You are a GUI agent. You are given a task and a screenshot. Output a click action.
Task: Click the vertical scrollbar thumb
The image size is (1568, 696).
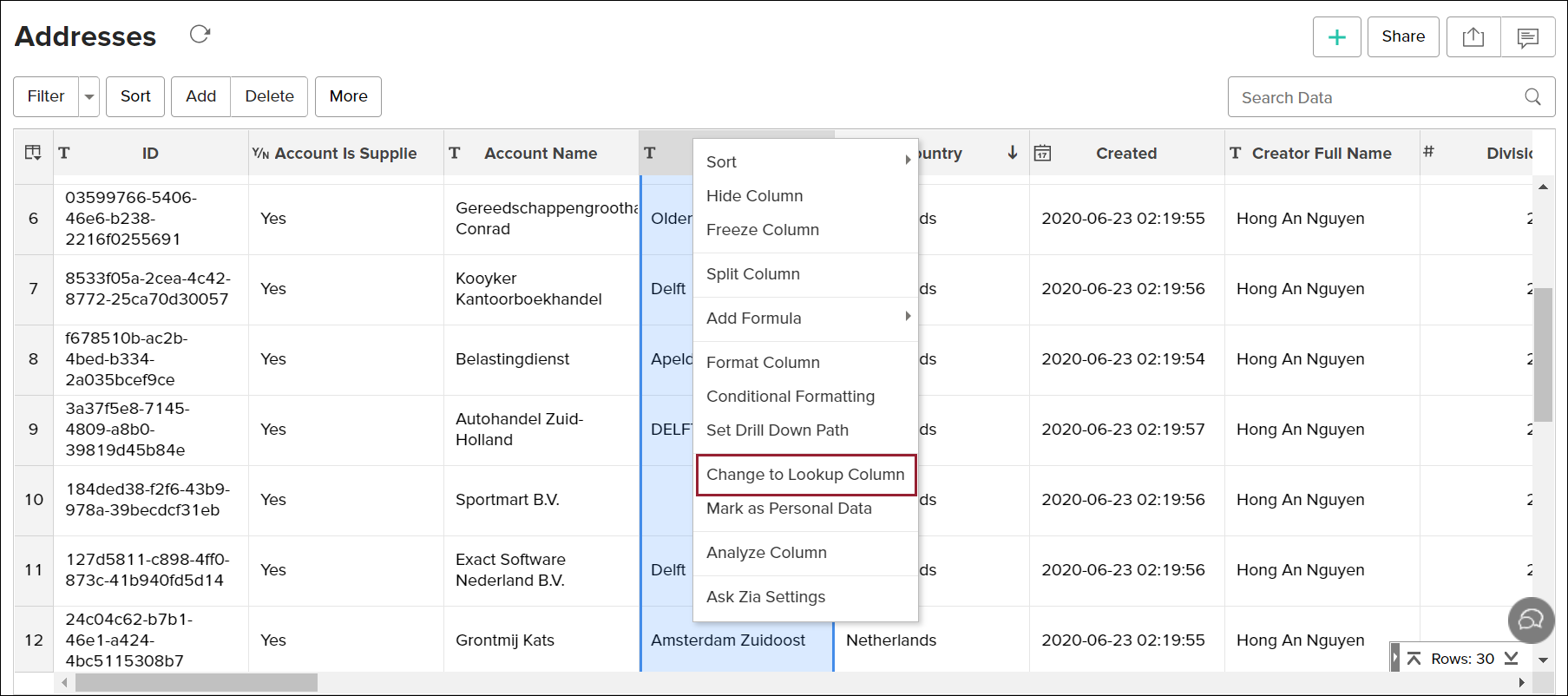tap(1542, 354)
